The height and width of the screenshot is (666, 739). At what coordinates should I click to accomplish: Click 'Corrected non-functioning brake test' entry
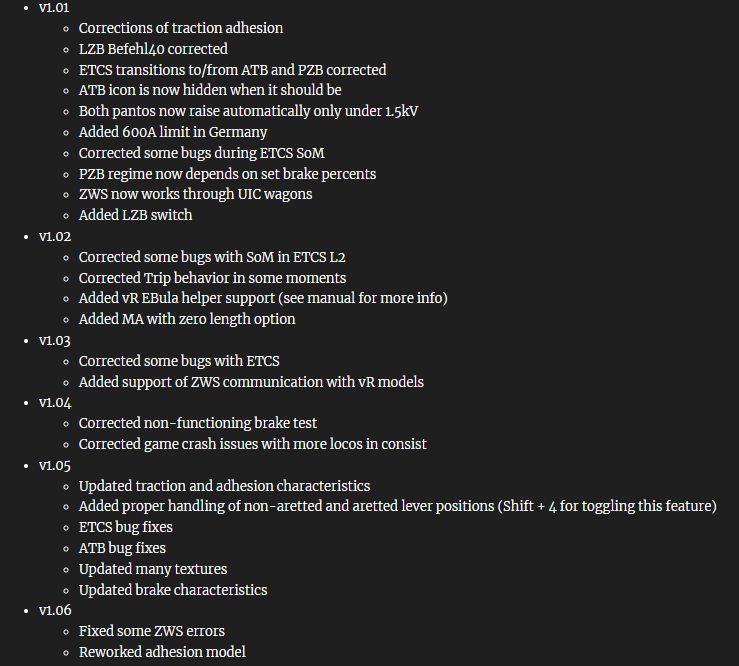tap(198, 423)
